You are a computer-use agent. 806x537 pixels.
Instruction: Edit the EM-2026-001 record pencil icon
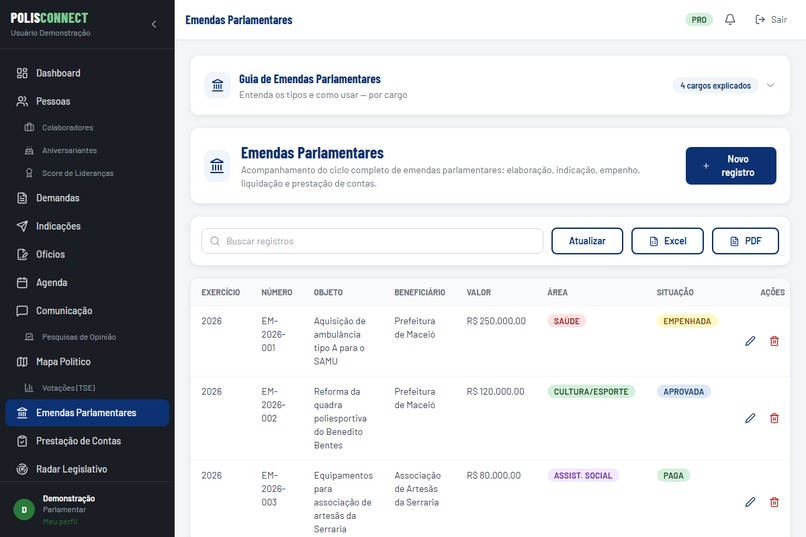click(x=750, y=341)
